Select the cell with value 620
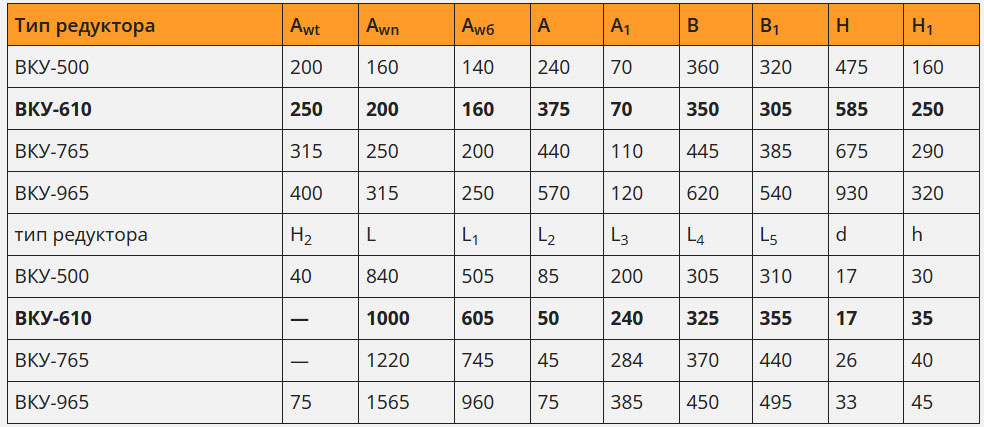Screen dimensions: 984x427 click(x=703, y=193)
